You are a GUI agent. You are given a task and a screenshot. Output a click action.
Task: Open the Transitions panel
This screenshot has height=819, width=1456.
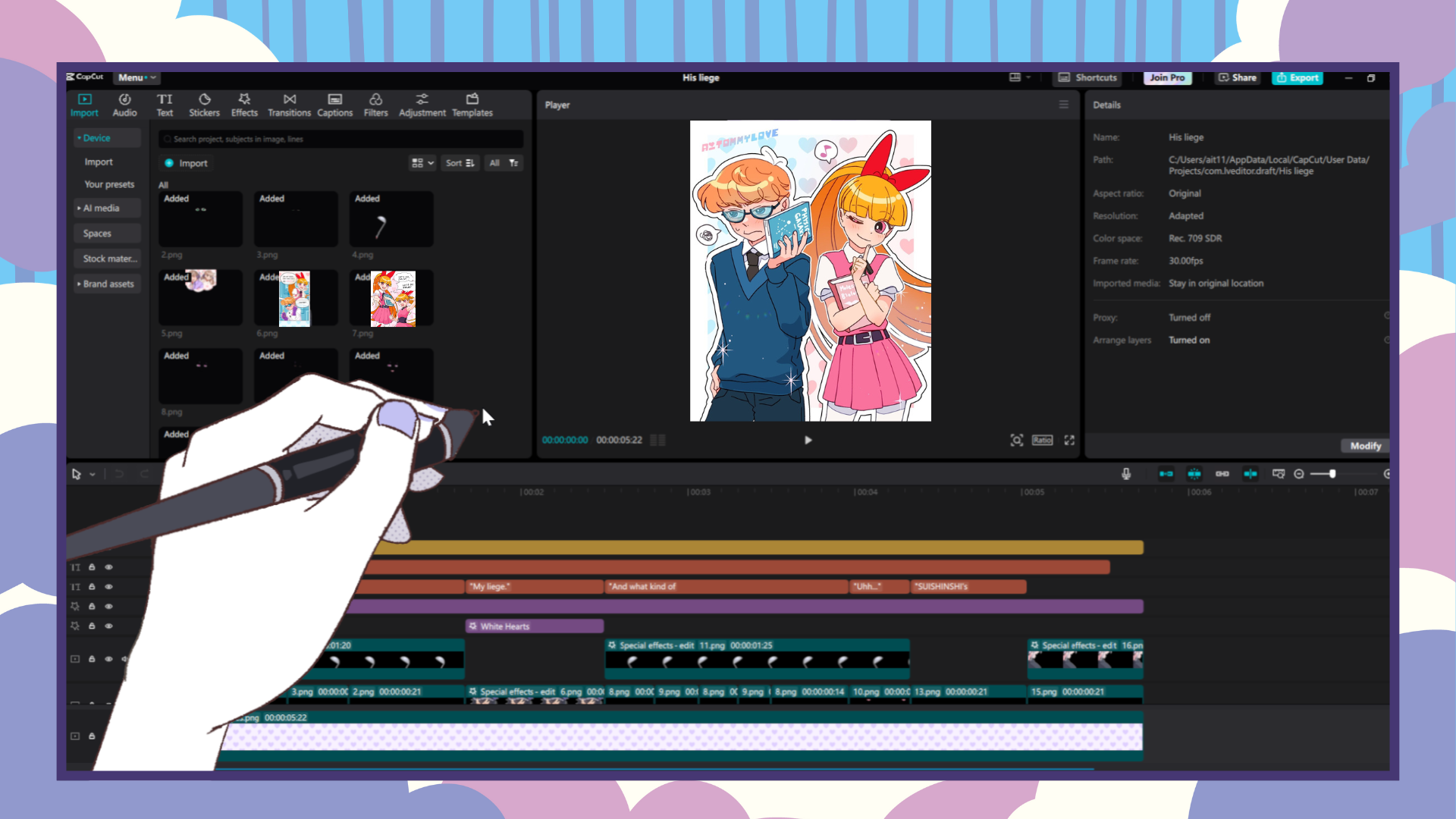click(289, 105)
